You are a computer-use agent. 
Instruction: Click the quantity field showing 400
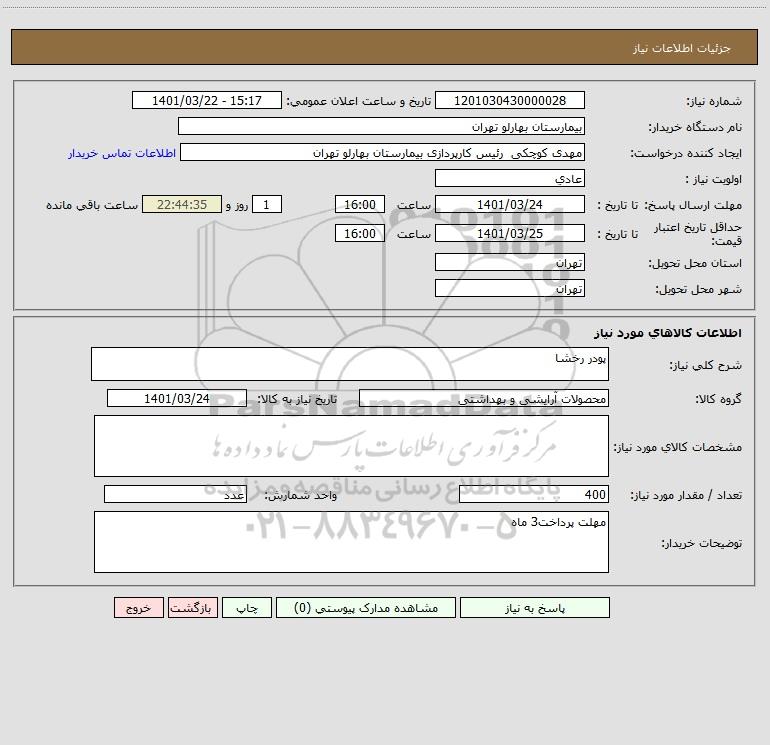(x=534, y=494)
